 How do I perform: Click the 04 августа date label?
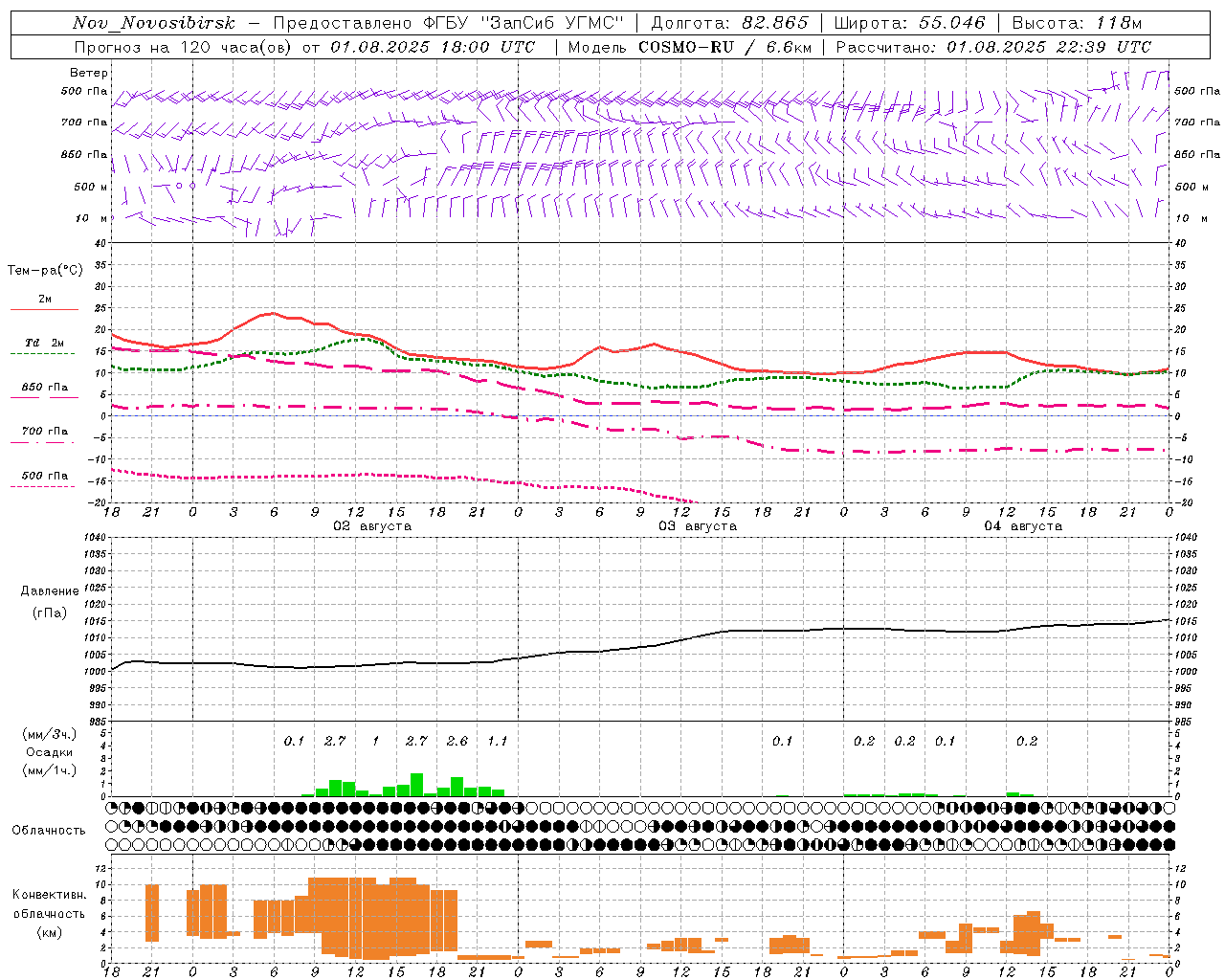[1023, 526]
